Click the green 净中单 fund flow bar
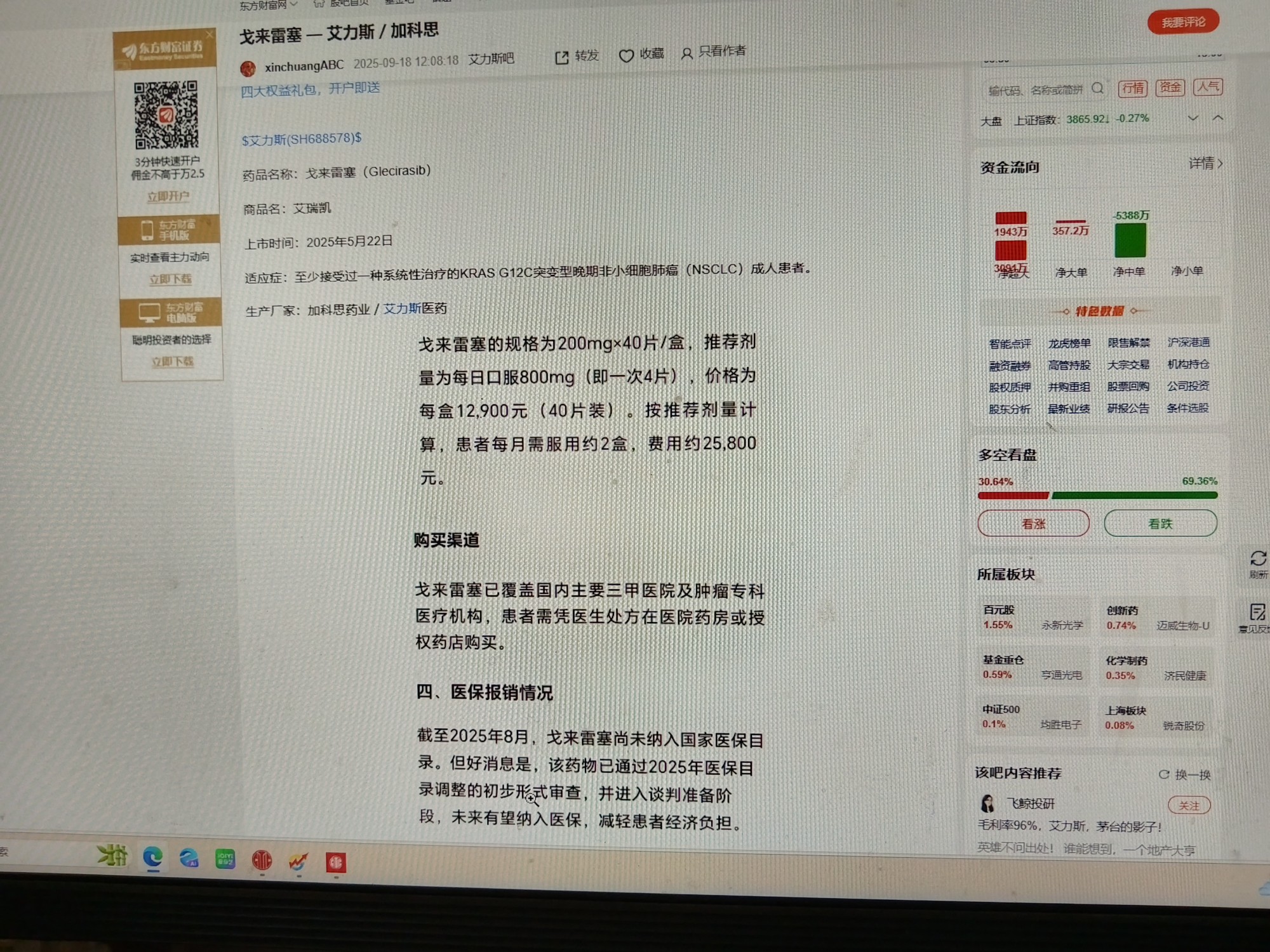Viewport: 1270px width, 952px height. pos(1130,240)
